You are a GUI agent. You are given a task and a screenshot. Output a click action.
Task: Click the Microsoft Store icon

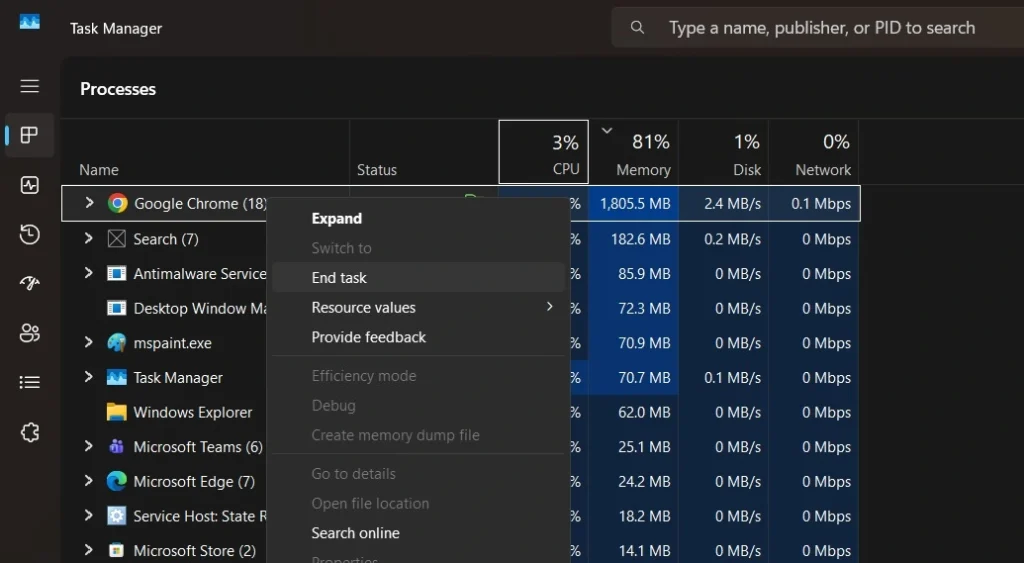[116, 551]
